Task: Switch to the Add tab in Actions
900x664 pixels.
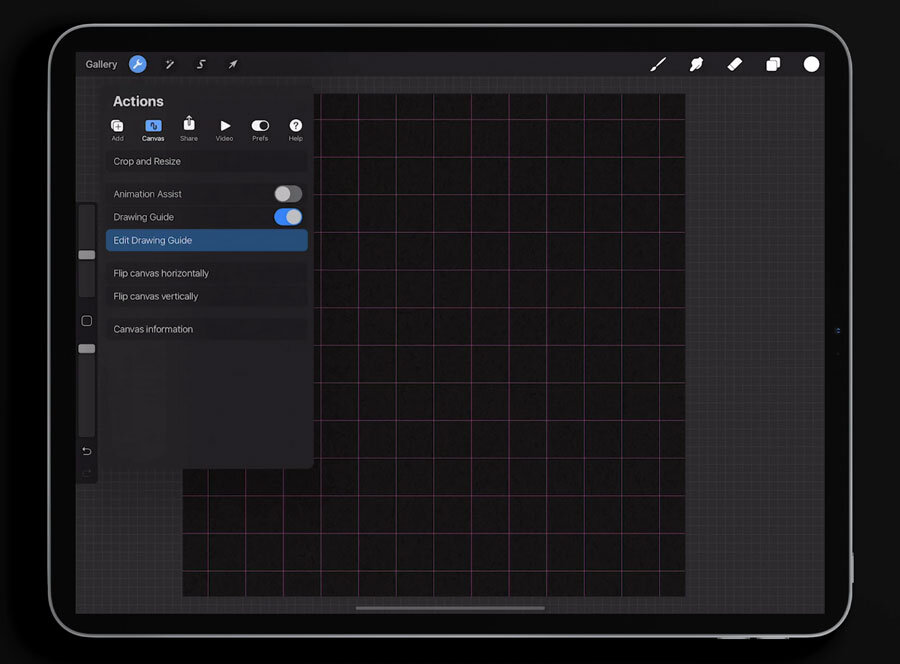Action: point(117,130)
